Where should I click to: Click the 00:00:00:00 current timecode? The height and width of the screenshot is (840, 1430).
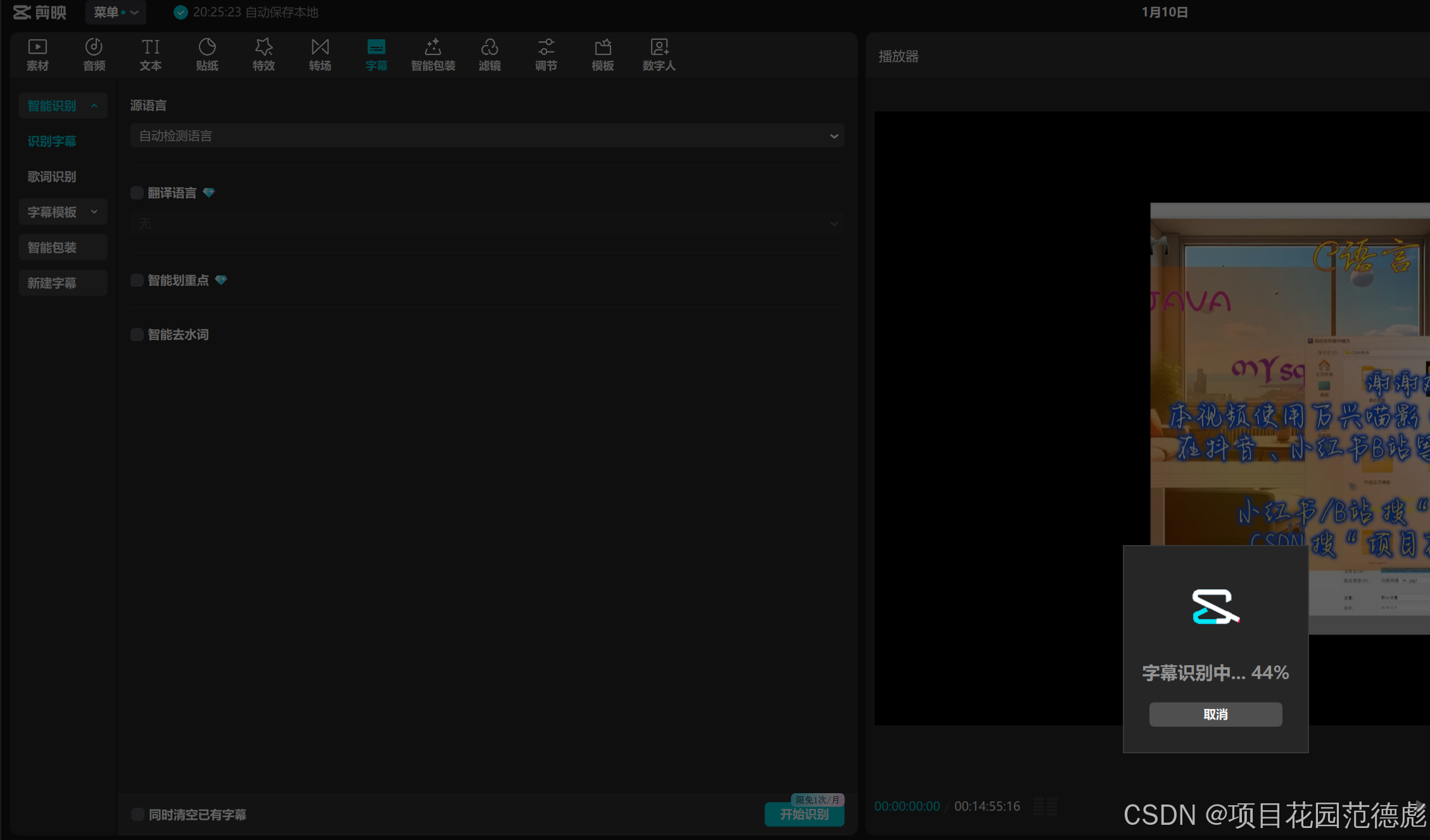(907, 806)
